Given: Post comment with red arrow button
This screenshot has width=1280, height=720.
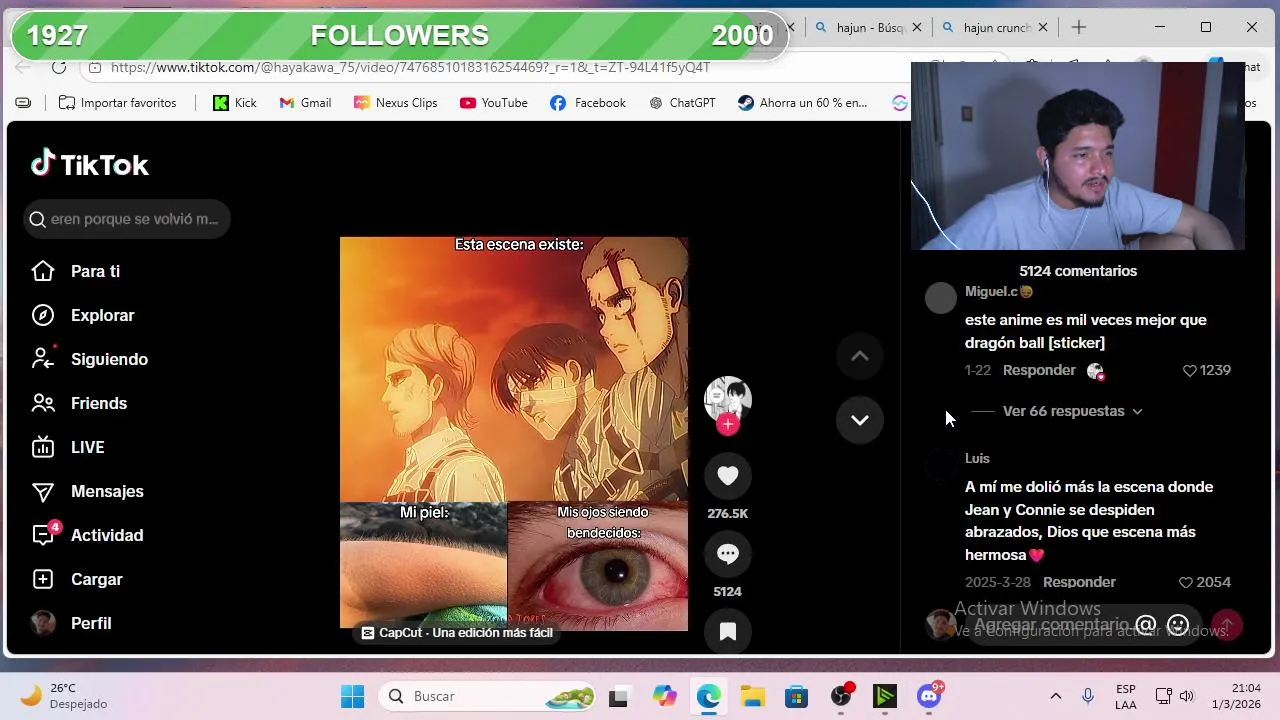Looking at the screenshot, I should click(1227, 625).
